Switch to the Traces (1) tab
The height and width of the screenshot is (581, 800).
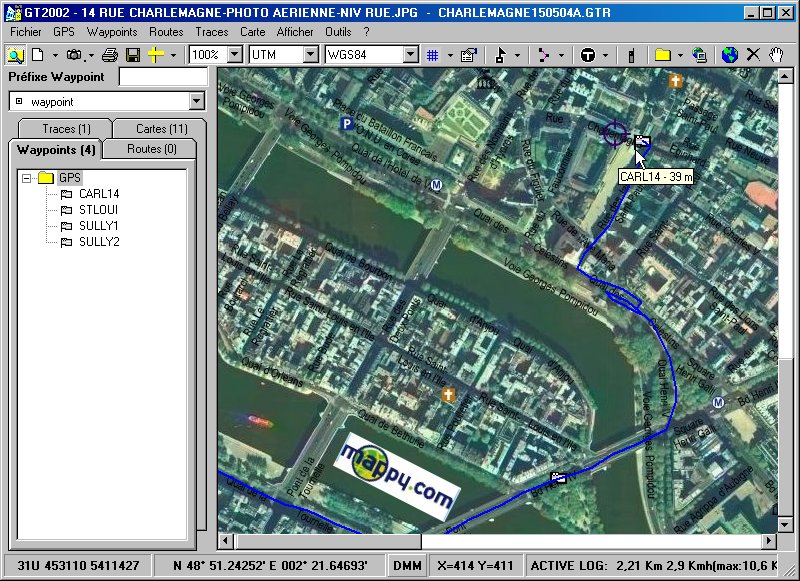point(66,129)
